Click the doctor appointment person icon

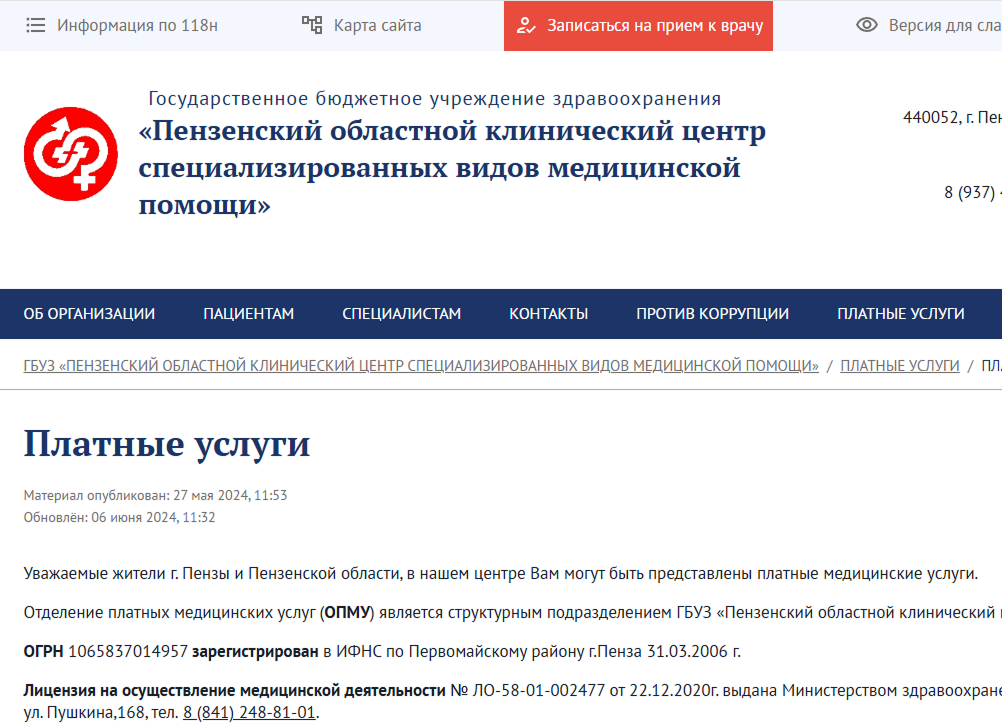point(526,26)
